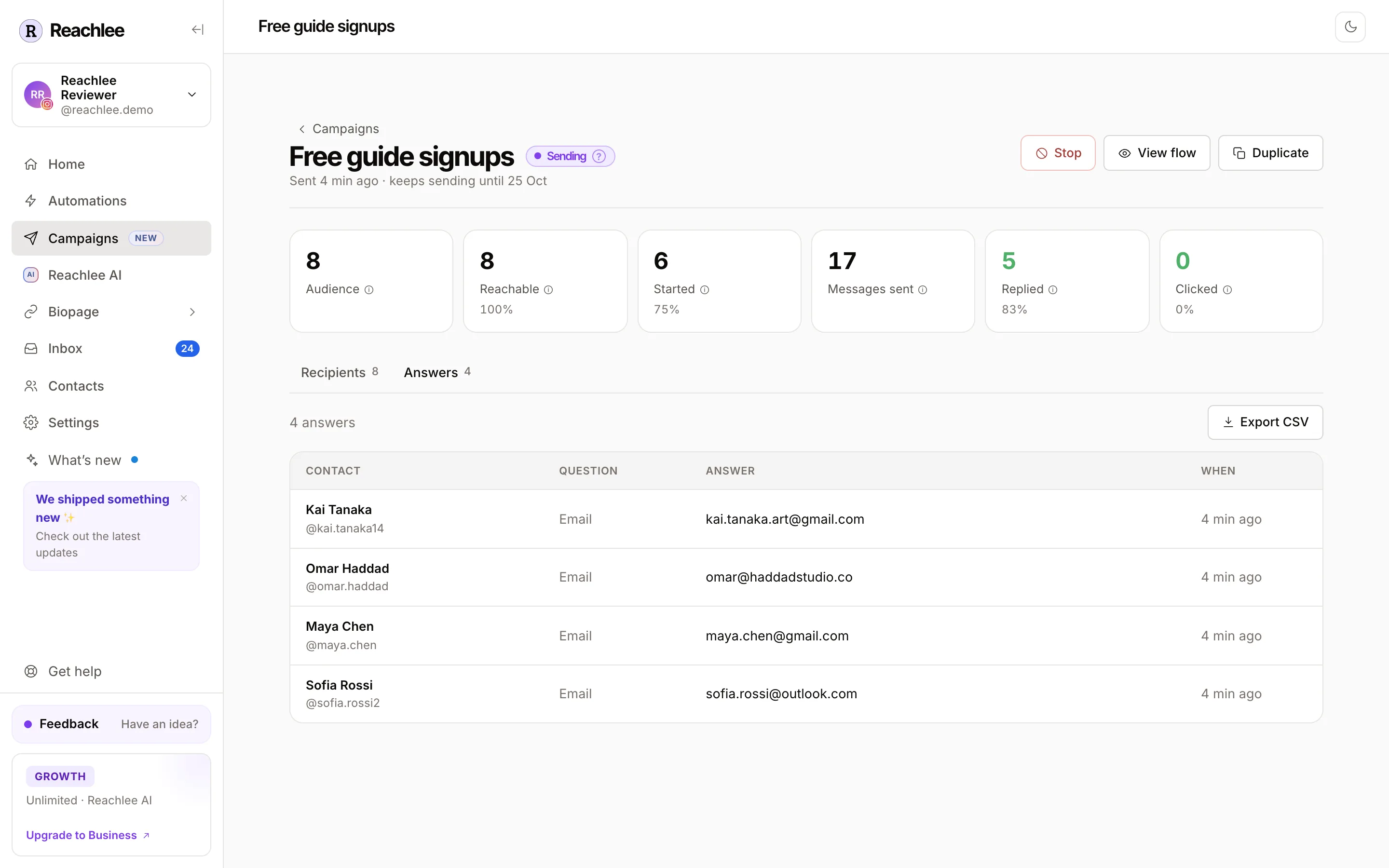Open What's new updates

(x=111, y=460)
